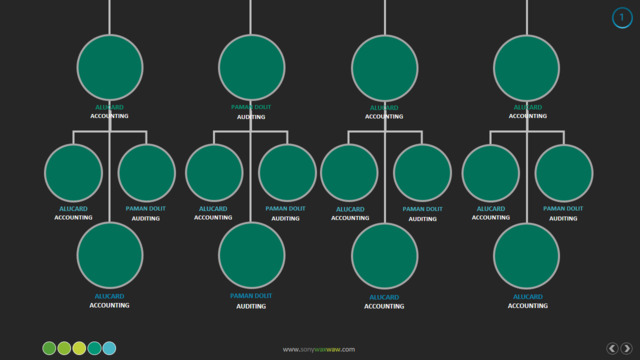Screen dimensions: 640x360
Task: Select leftmost tree's left child circle
Action: pos(73,173)
